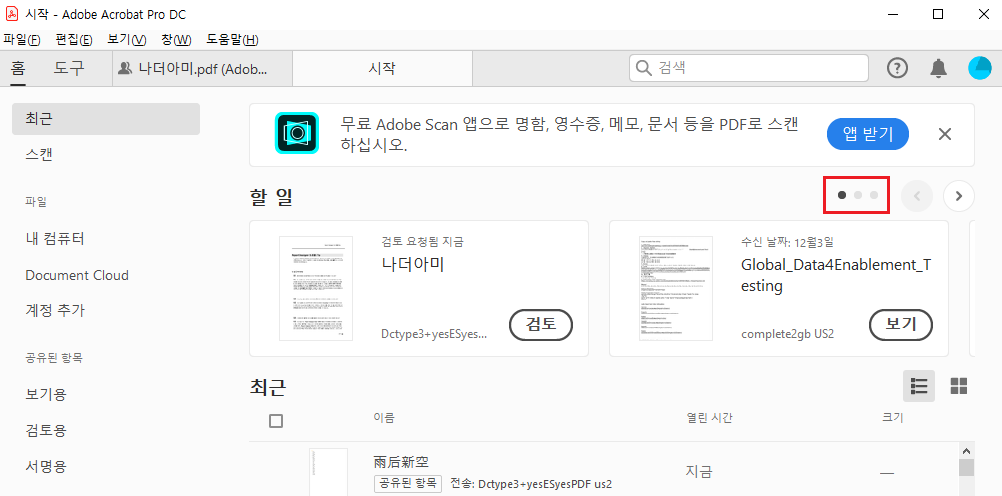Viewport: 1002px width, 496px height.
Task: Click 보기 button on Global_Data4Enablement card
Action: tap(901, 325)
